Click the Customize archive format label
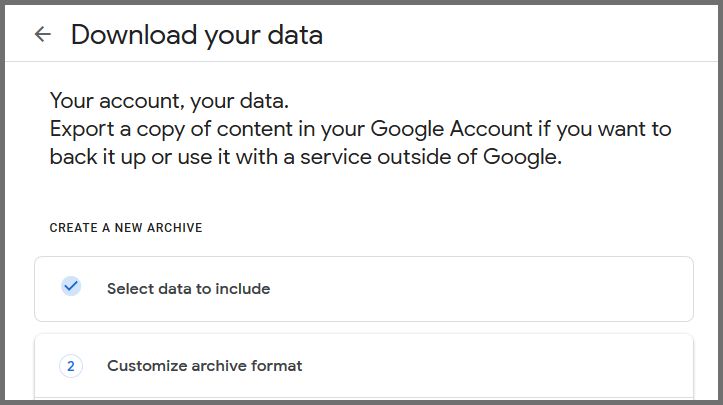Screen dimensions: 723x405 click(205, 366)
